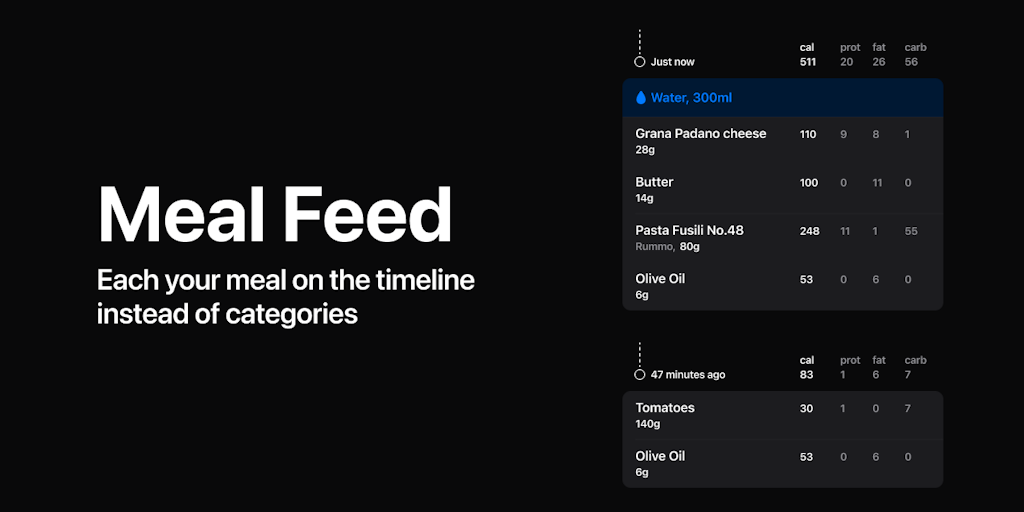Image resolution: width=1024 pixels, height=512 pixels.
Task: Click the fat column header of first meal
Action: click(879, 47)
